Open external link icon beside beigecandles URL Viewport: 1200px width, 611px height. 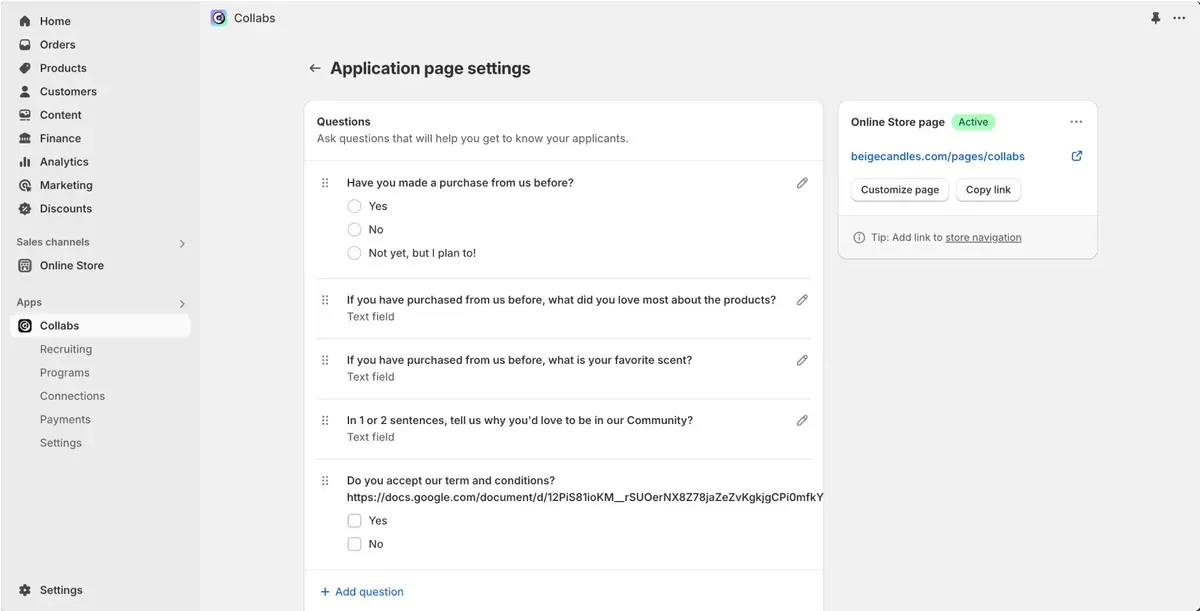coord(1077,156)
